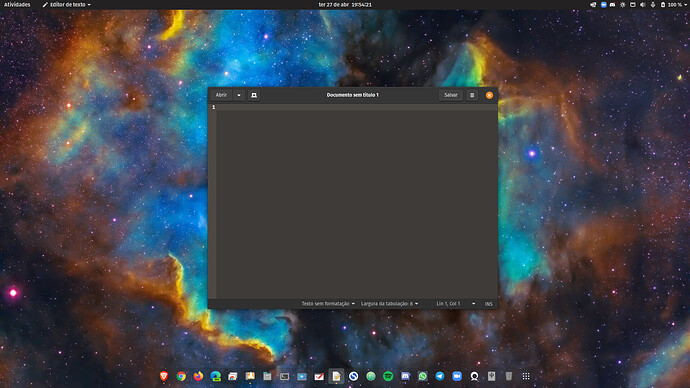
Task: Launch Brave browser from the dock
Action: 164,376
